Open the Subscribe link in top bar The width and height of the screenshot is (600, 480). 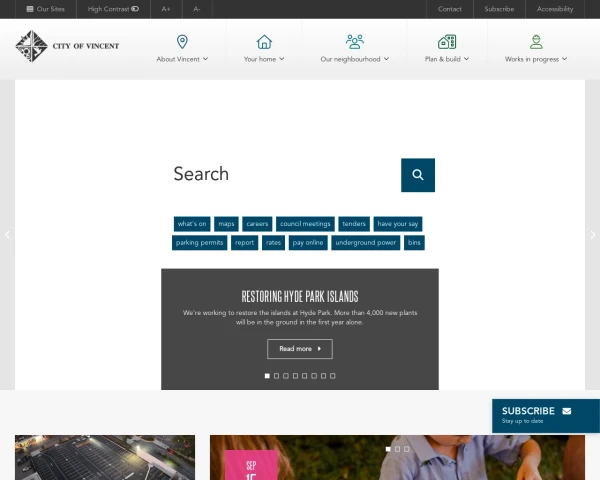point(499,9)
